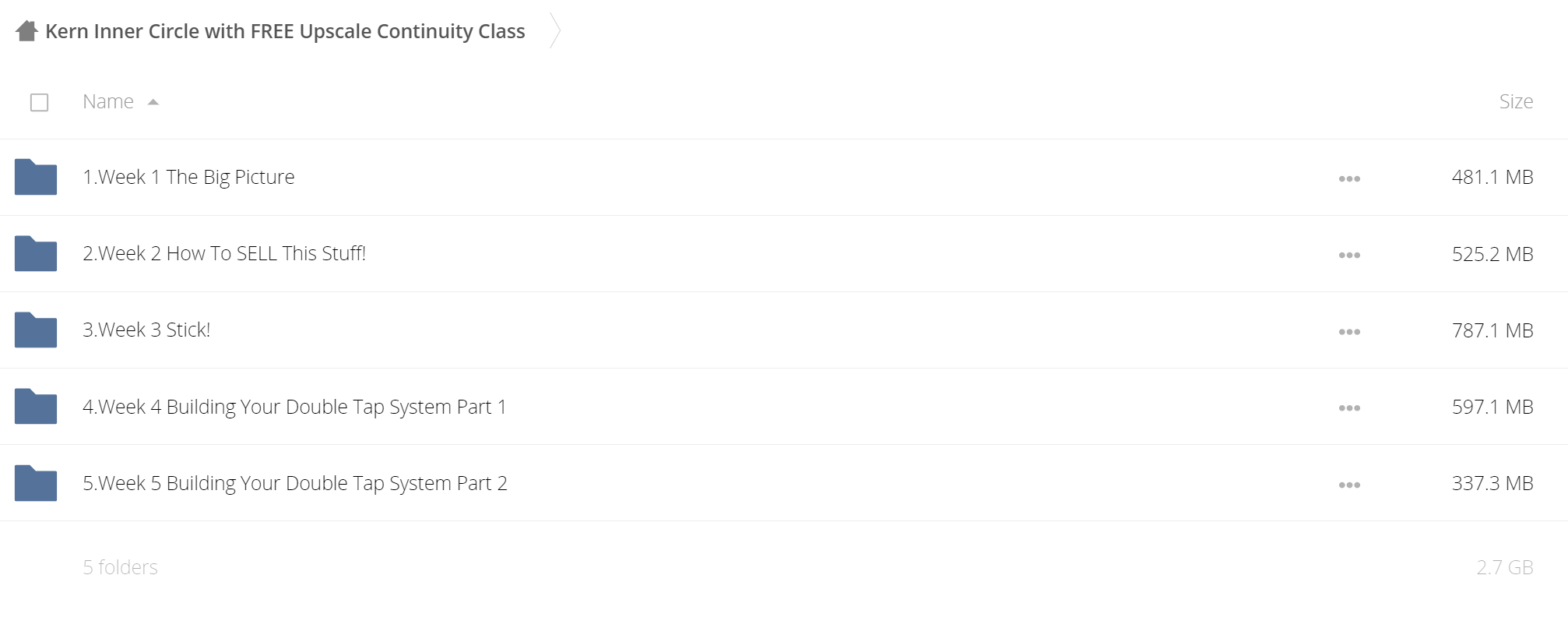The width and height of the screenshot is (1568, 621).
Task: Expand actions menu for Week 4 folder
Action: pyautogui.click(x=1349, y=408)
